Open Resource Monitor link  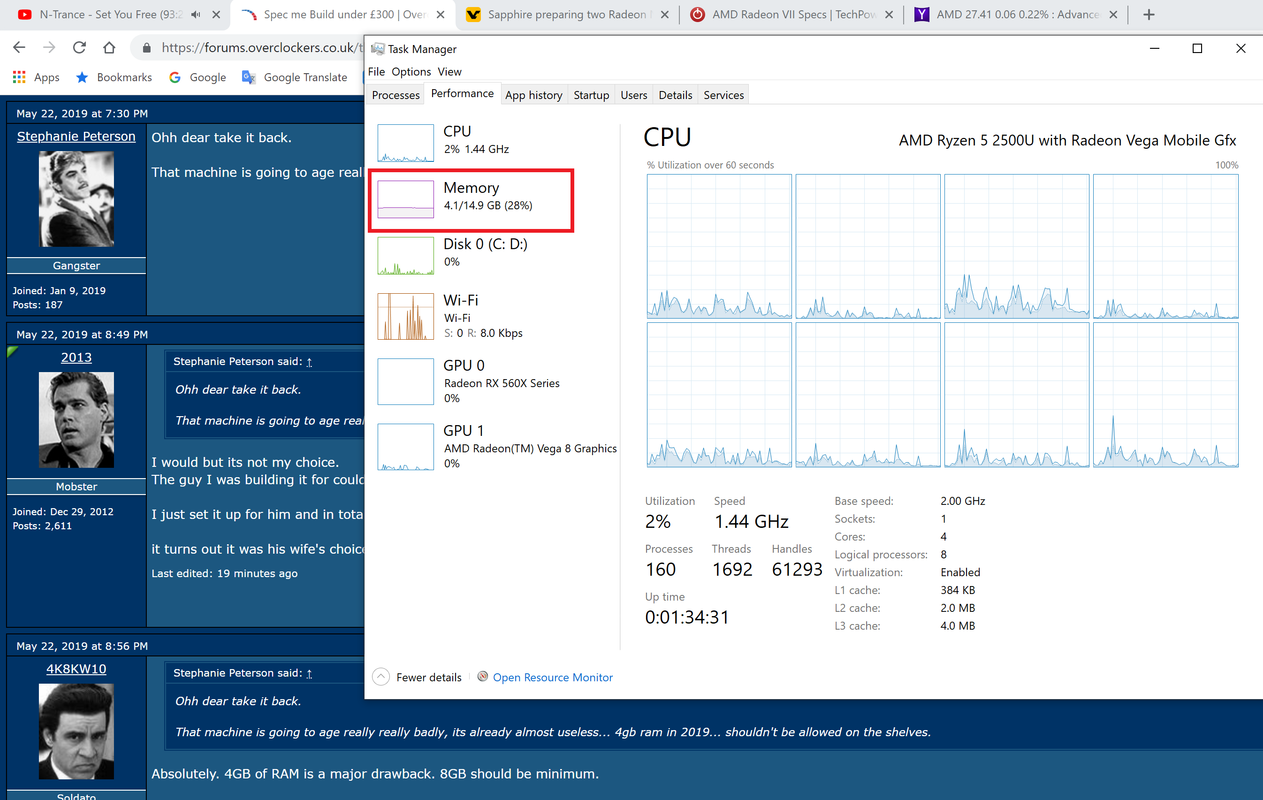click(x=552, y=677)
